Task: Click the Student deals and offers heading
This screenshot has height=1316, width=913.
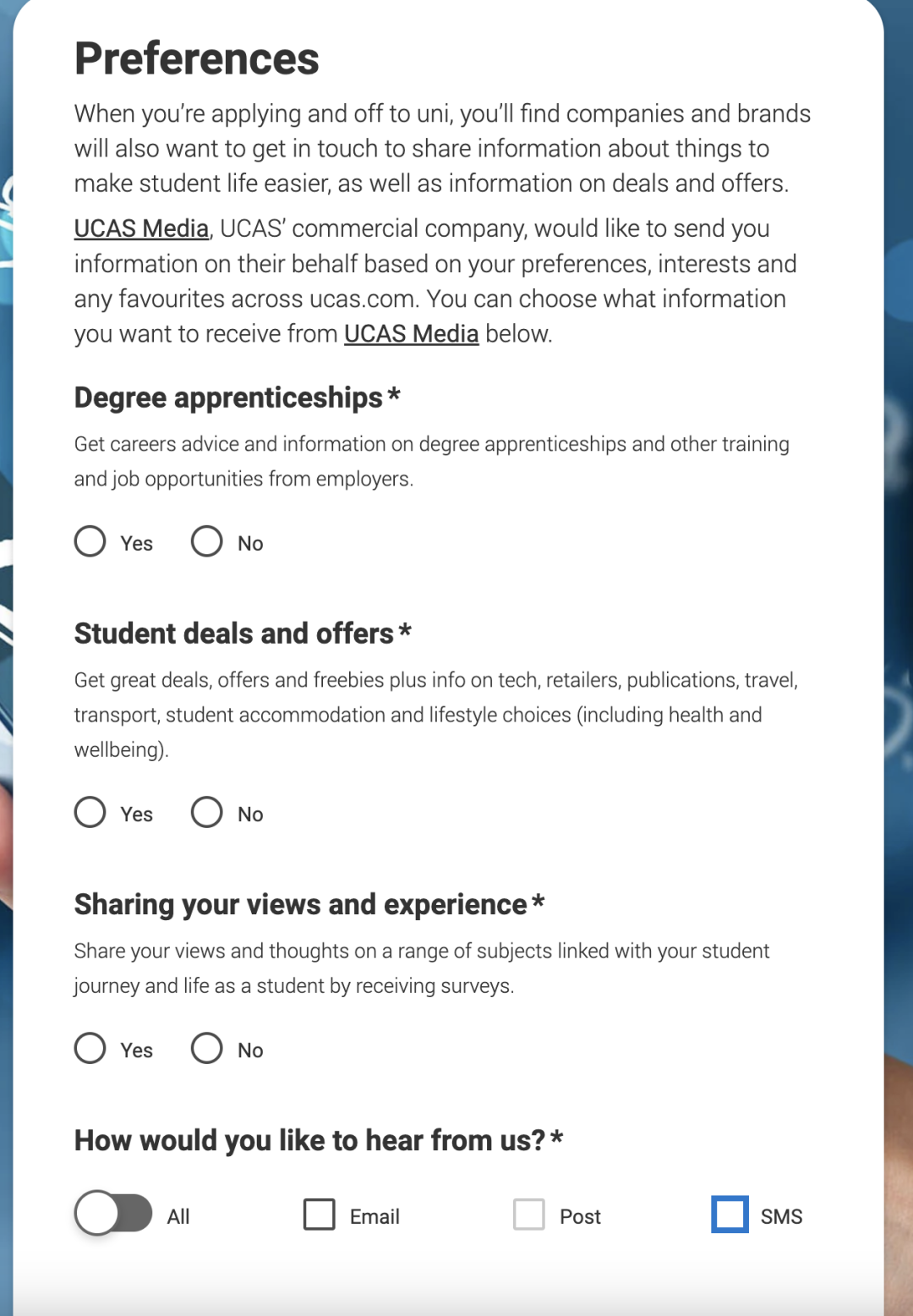Action: tap(243, 633)
